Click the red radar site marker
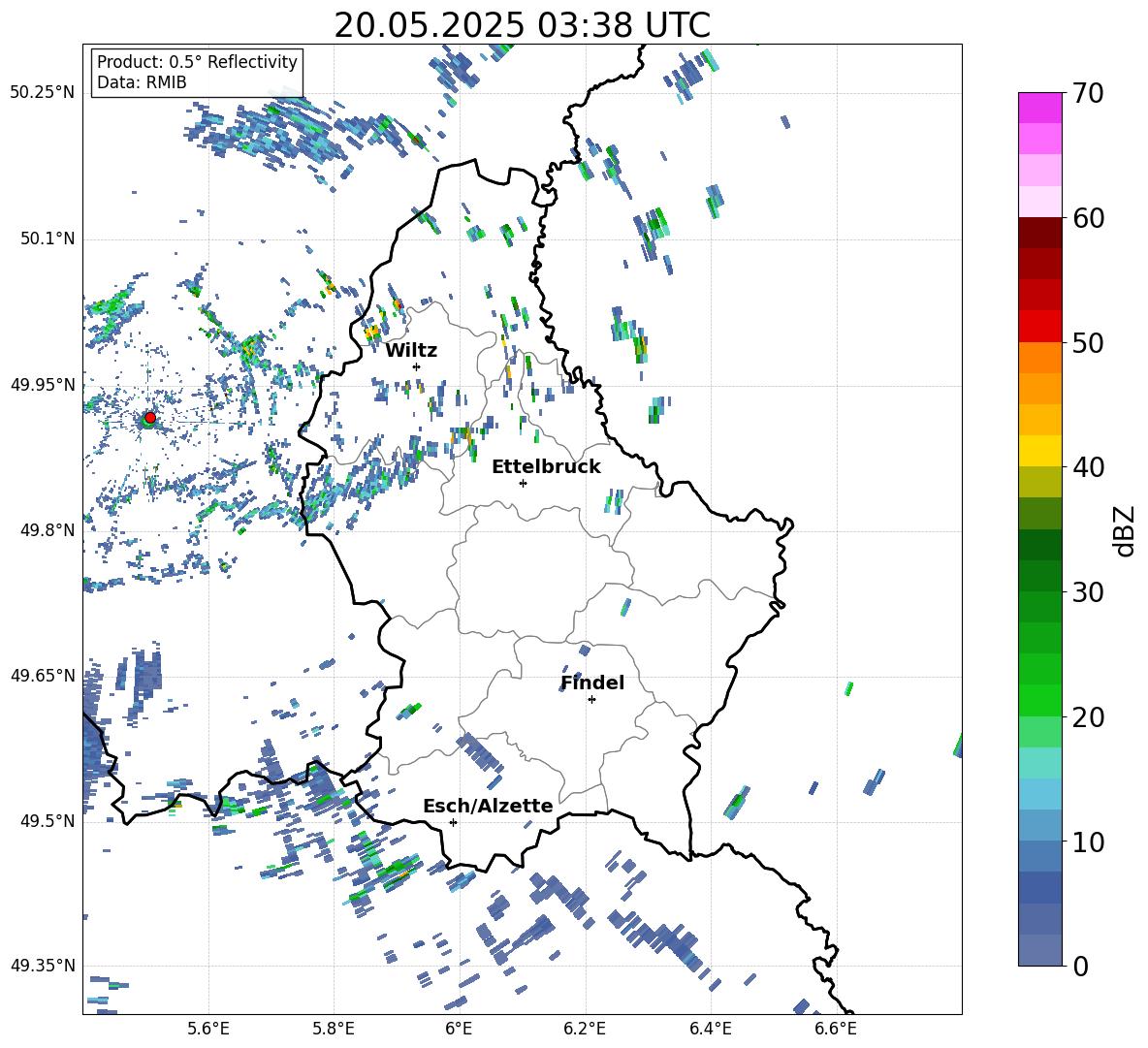 pyautogui.click(x=150, y=417)
